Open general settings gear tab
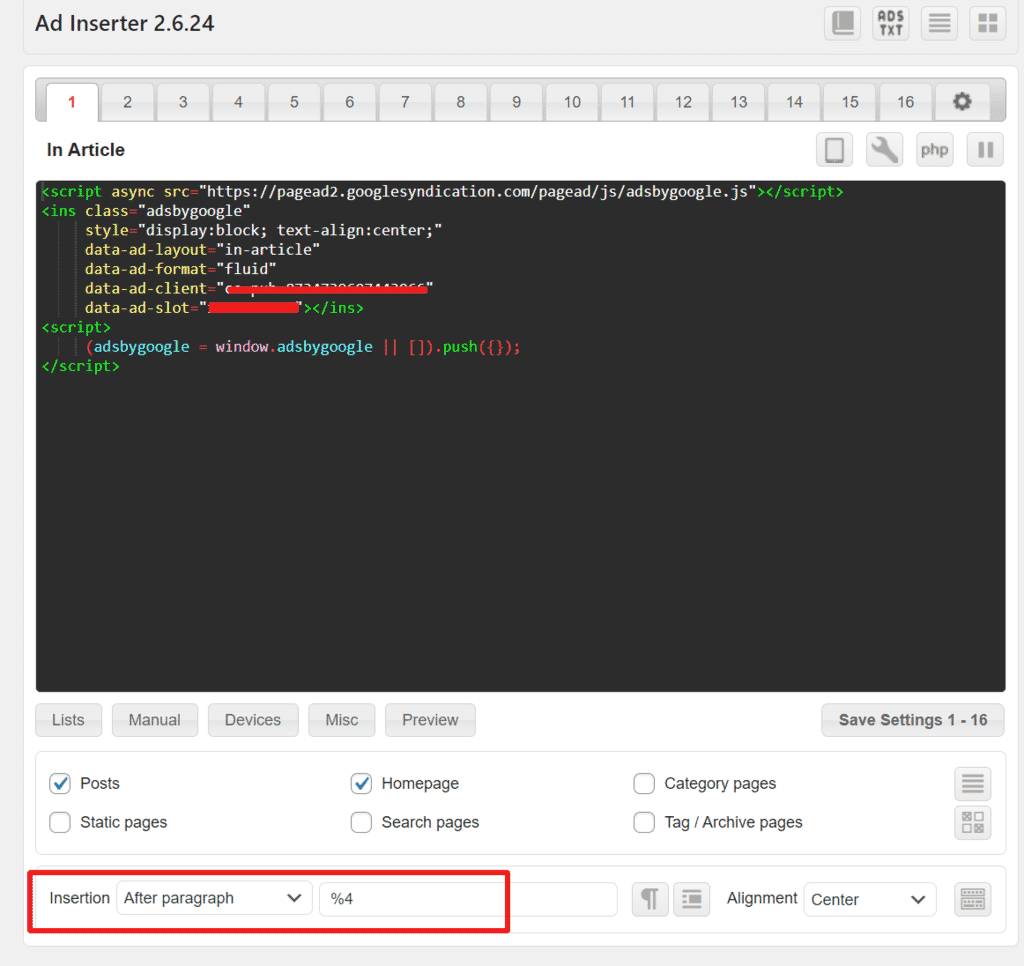 click(x=962, y=102)
